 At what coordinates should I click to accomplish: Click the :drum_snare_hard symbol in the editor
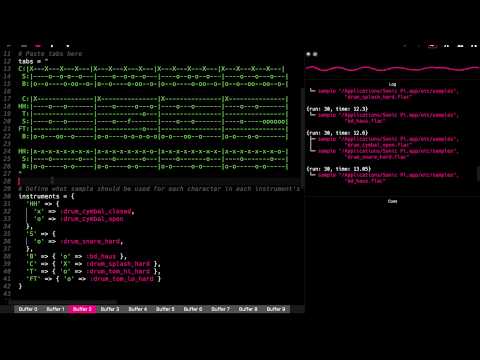tap(91, 241)
